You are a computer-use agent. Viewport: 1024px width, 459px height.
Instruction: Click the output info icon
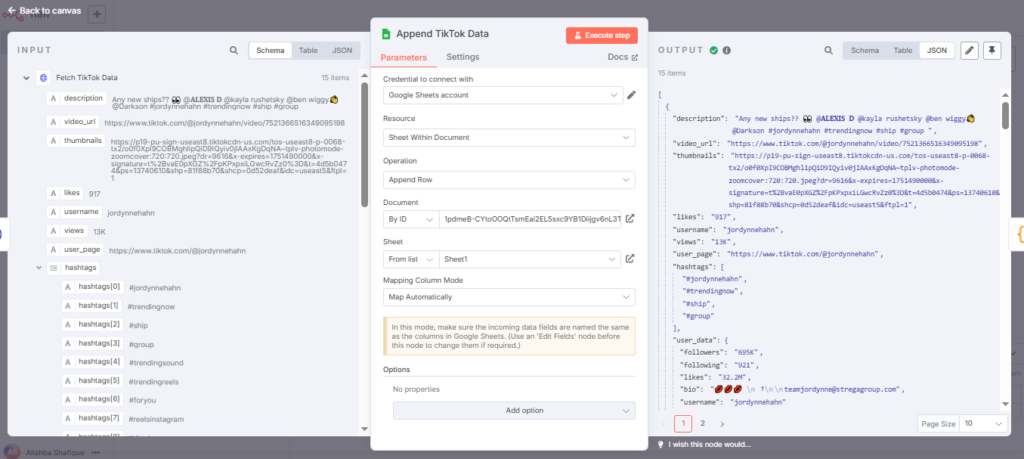click(726, 50)
